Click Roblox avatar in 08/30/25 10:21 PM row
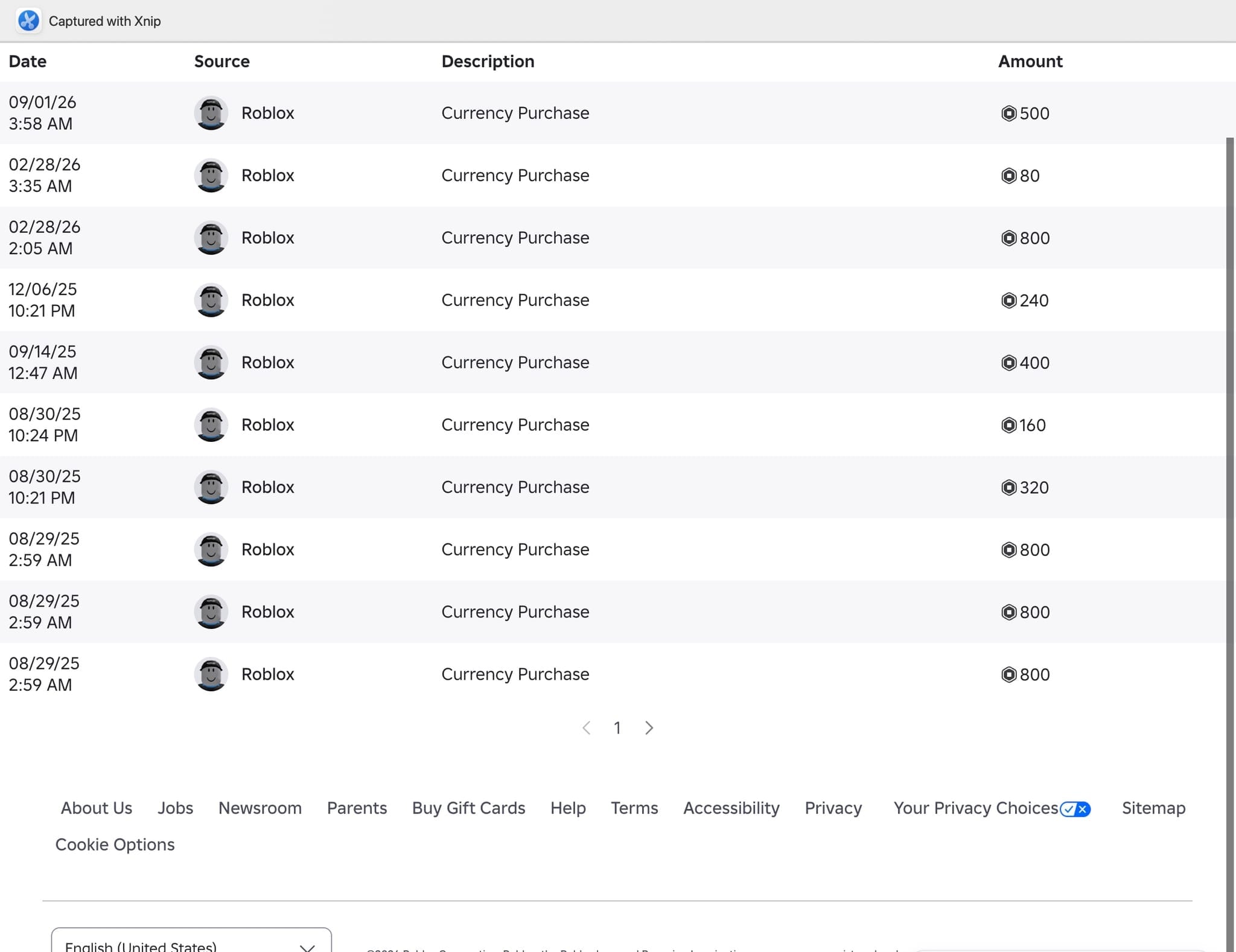 (211, 487)
